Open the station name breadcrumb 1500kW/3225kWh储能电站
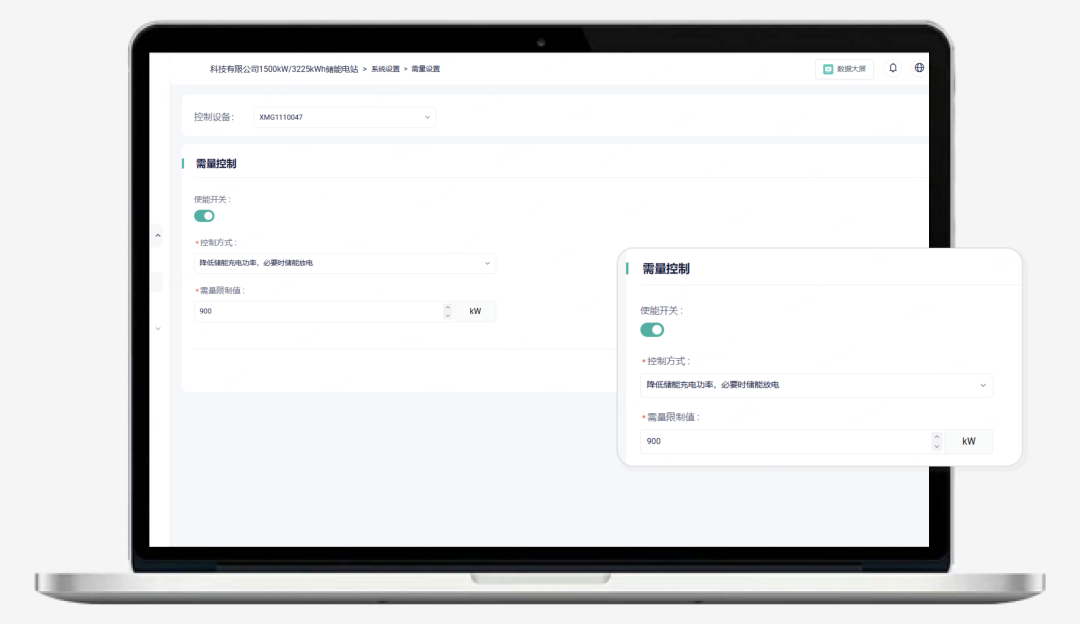The height and width of the screenshot is (624, 1080). pyautogui.click(x=284, y=69)
